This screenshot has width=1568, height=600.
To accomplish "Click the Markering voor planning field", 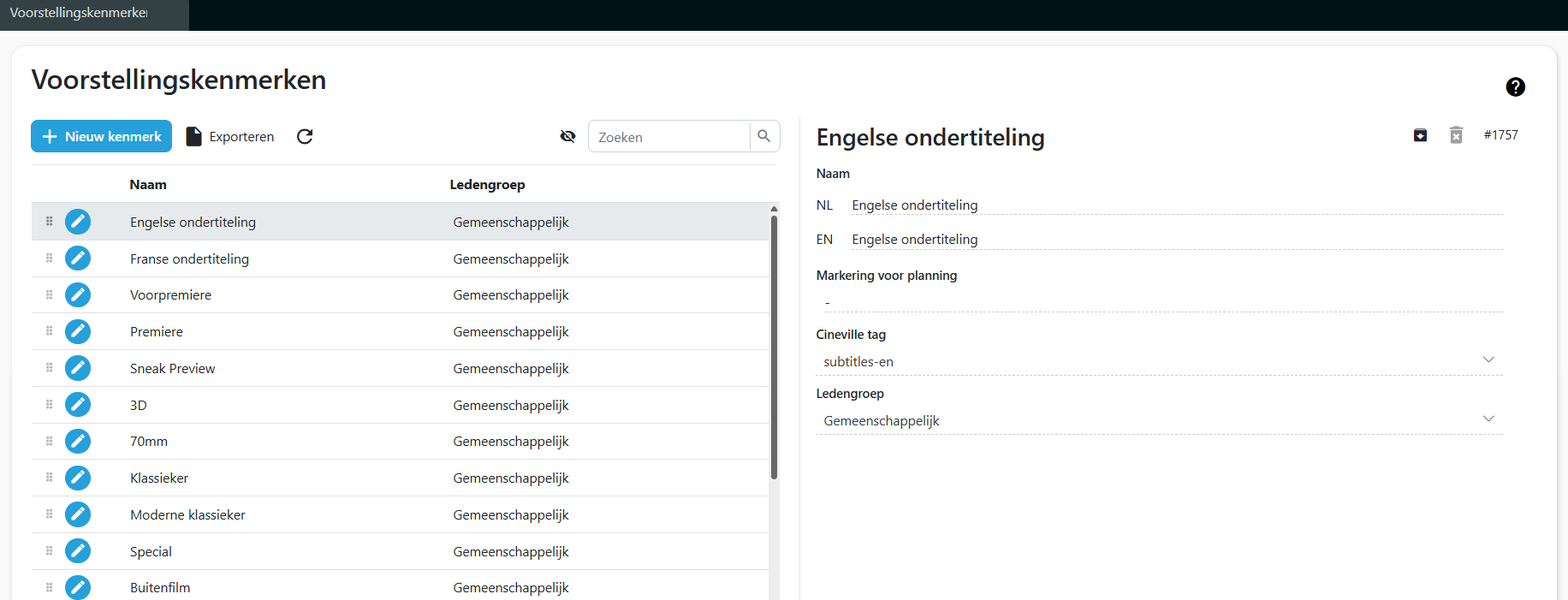I will click(x=1159, y=302).
